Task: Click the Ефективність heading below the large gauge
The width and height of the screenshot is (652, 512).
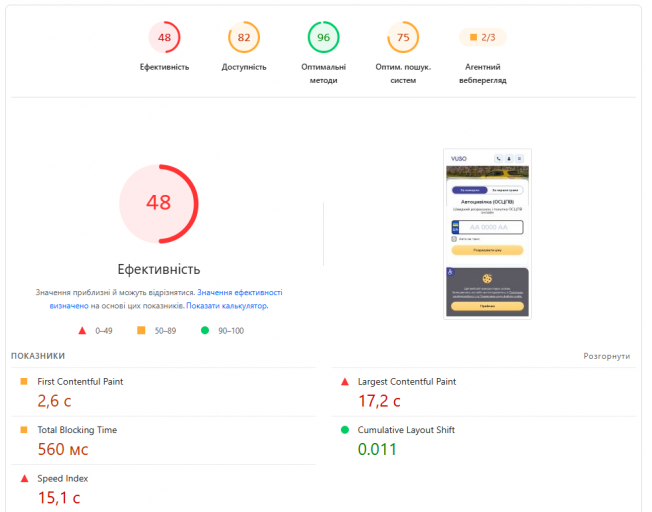Action: point(159,270)
